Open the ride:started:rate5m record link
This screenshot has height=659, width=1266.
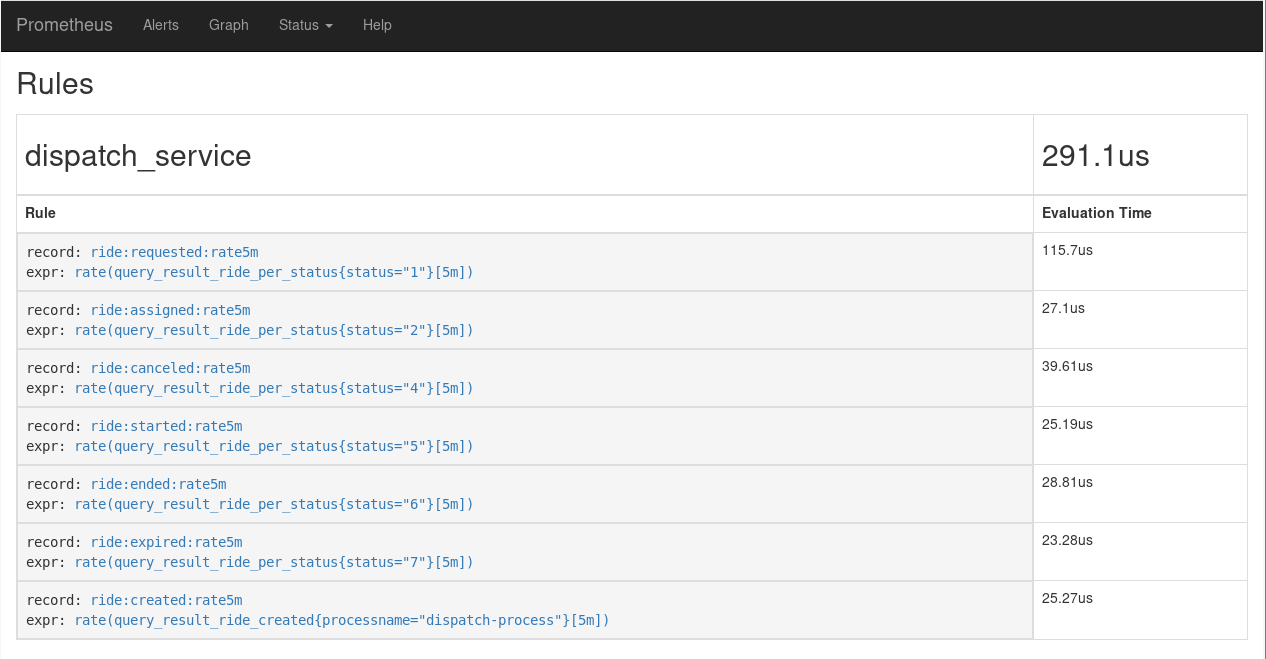(x=166, y=426)
